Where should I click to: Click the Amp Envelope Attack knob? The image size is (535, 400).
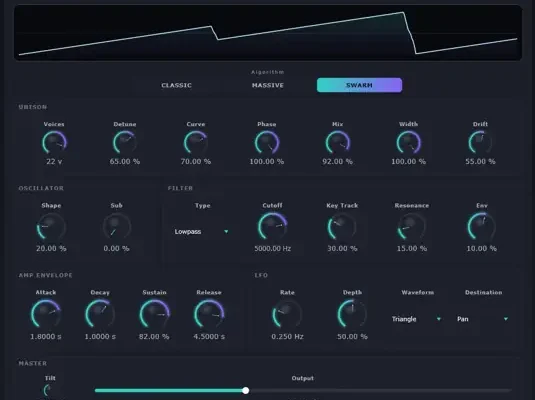[x=46, y=314]
